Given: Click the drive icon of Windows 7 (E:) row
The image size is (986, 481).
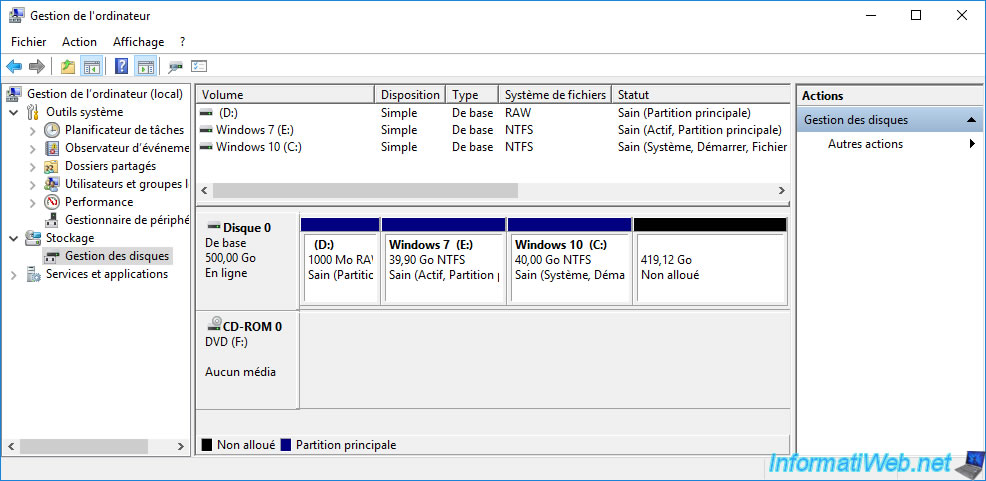Looking at the screenshot, I should tap(206, 130).
